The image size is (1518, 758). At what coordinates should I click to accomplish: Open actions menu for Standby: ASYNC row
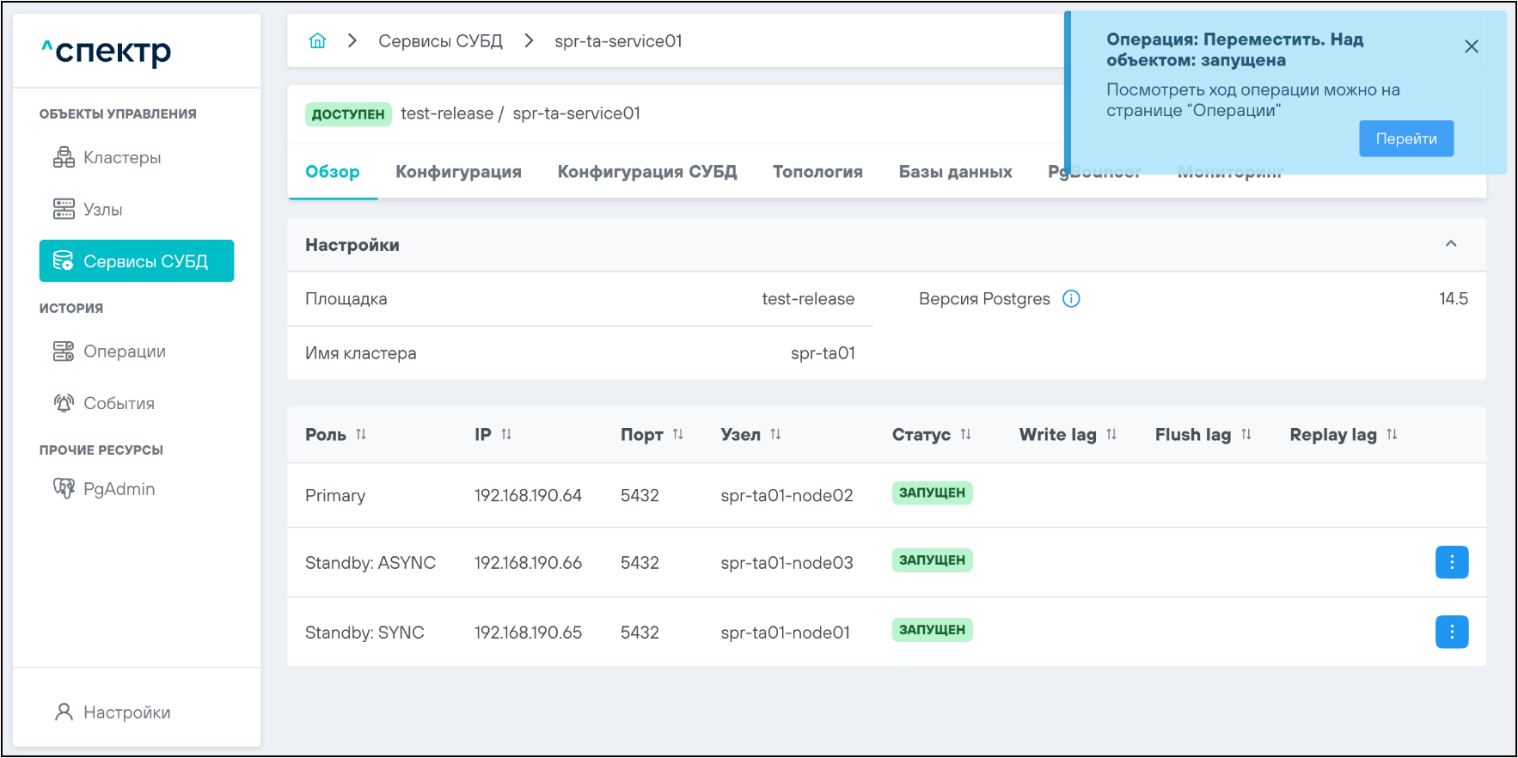click(1451, 563)
